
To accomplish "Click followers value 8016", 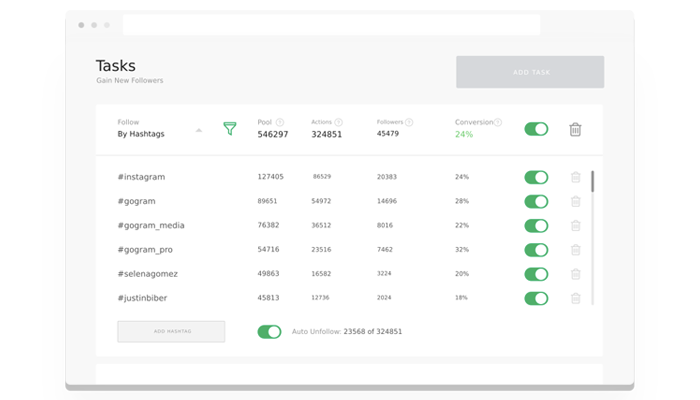I will click(384, 225).
